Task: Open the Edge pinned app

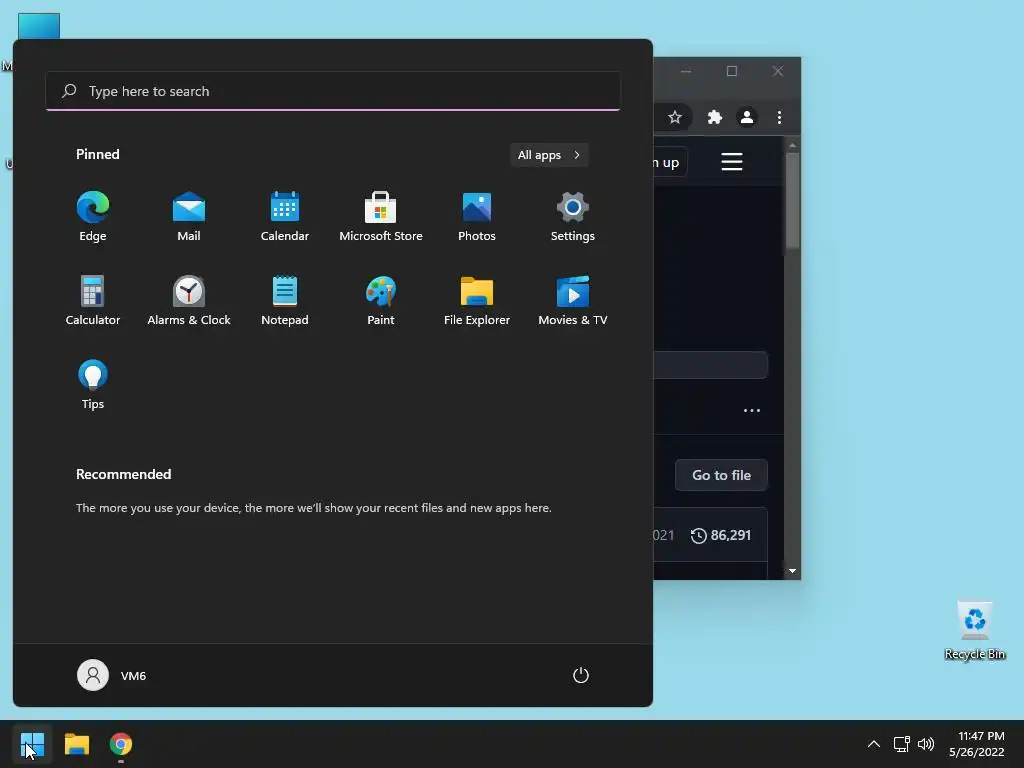Action: 93,217
